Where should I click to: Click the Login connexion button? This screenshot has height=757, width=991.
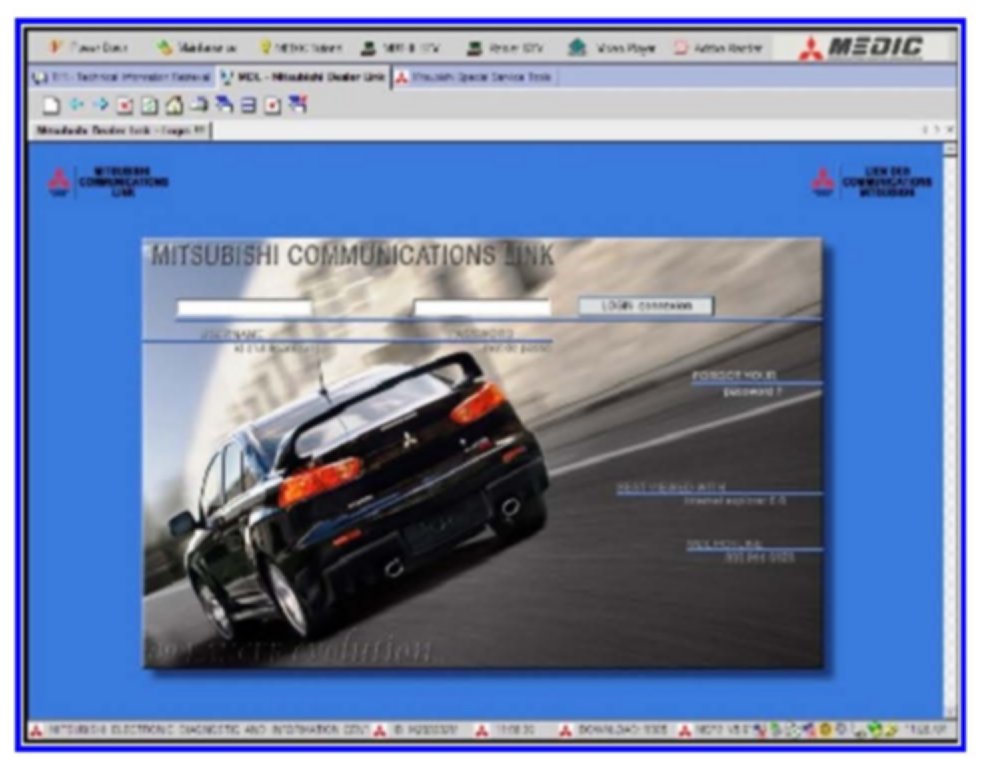tap(646, 306)
